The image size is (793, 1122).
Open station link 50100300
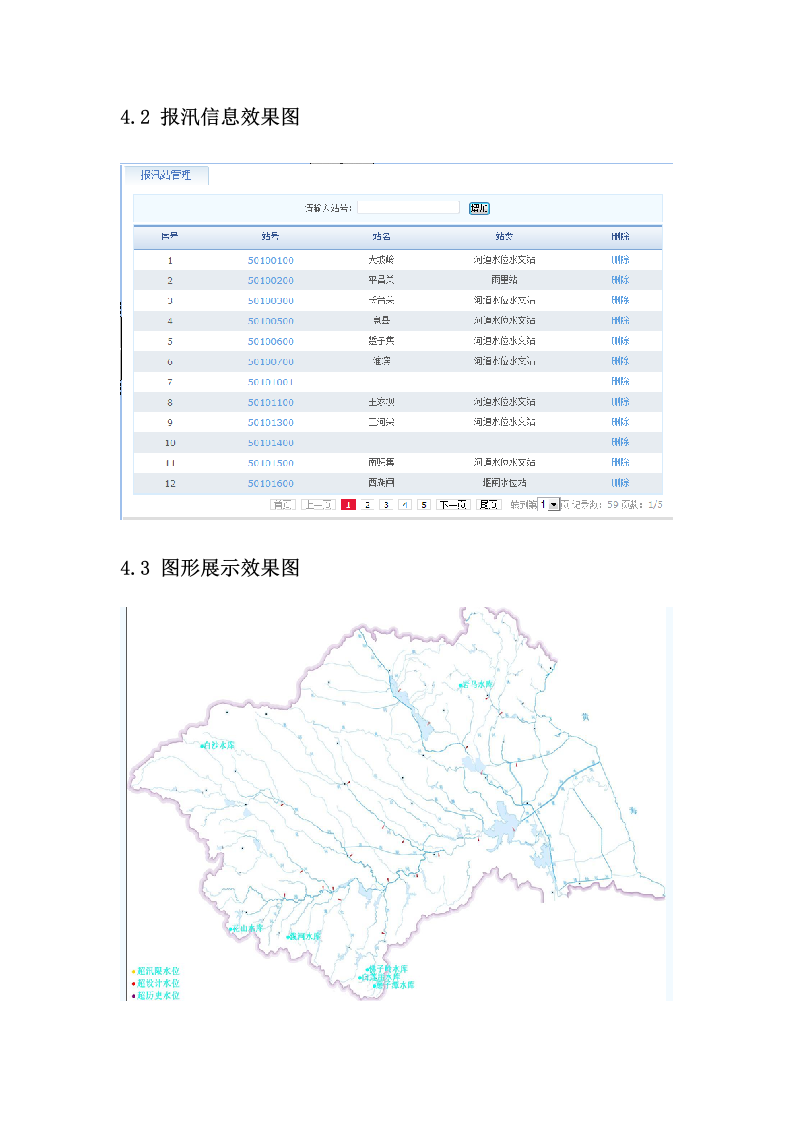coord(271,301)
